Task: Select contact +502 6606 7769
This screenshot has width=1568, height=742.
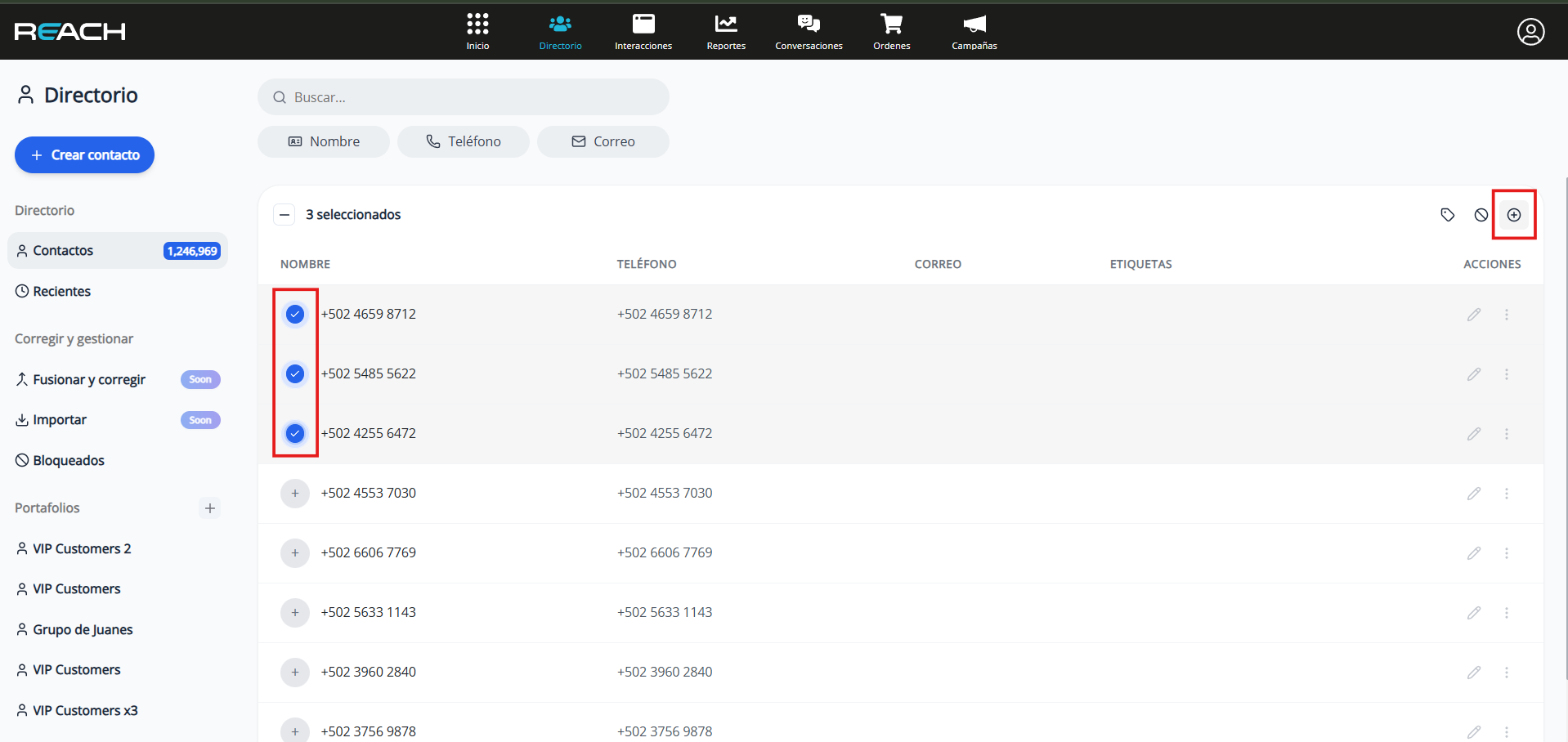Action: click(x=295, y=553)
